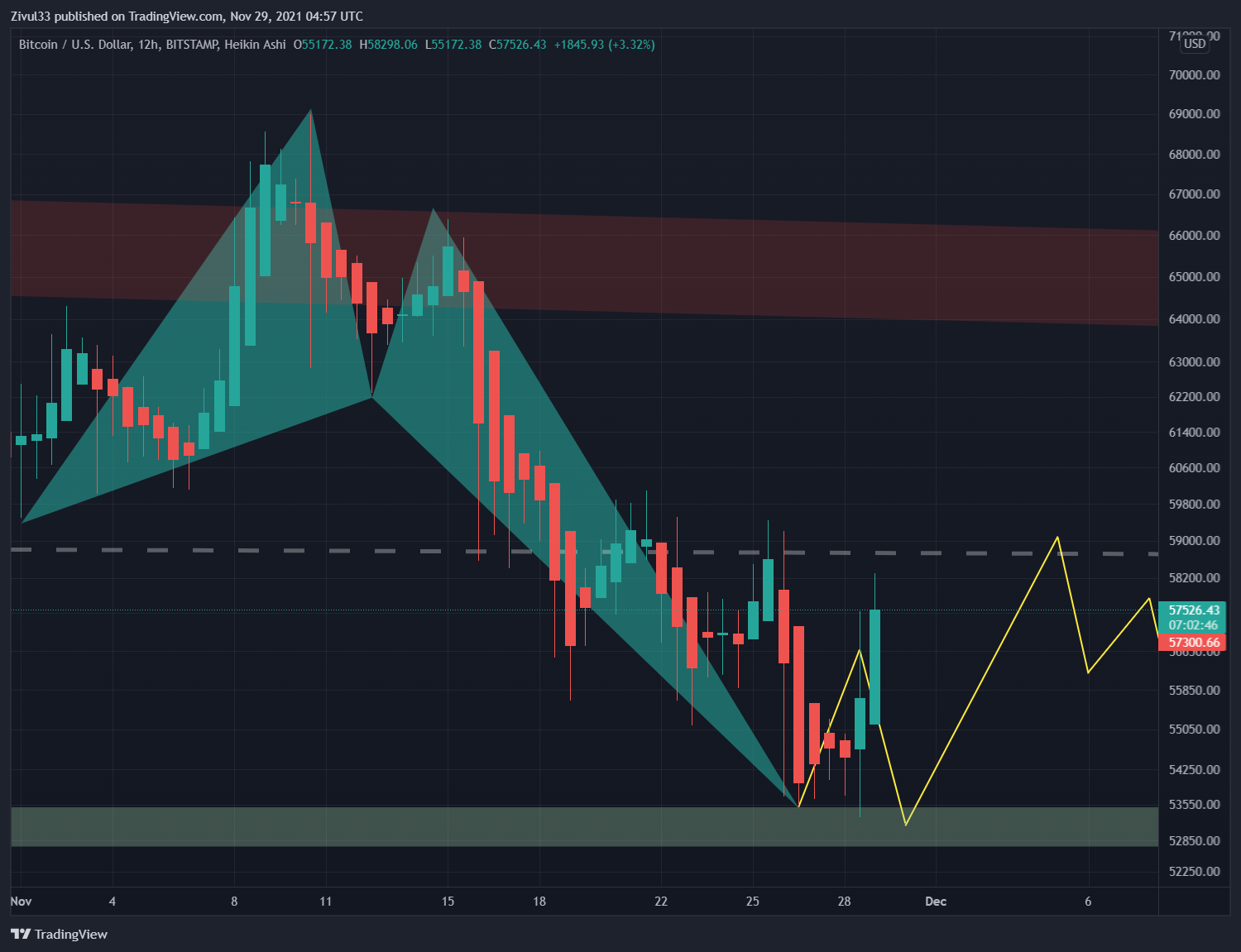1241x952 pixels.
Task: Select the High value H58298.06
Action: 388,45
